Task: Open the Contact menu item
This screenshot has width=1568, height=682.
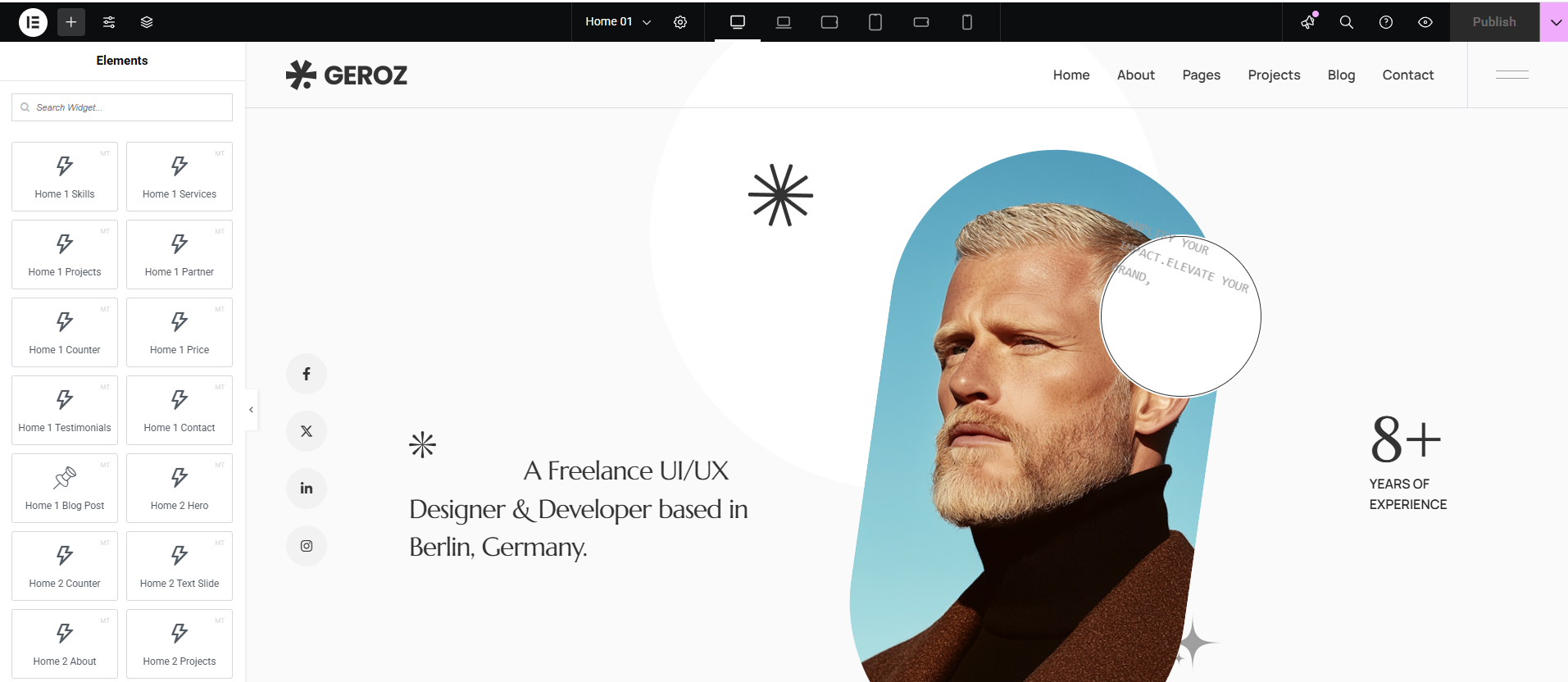Action: click(1407, 75)
